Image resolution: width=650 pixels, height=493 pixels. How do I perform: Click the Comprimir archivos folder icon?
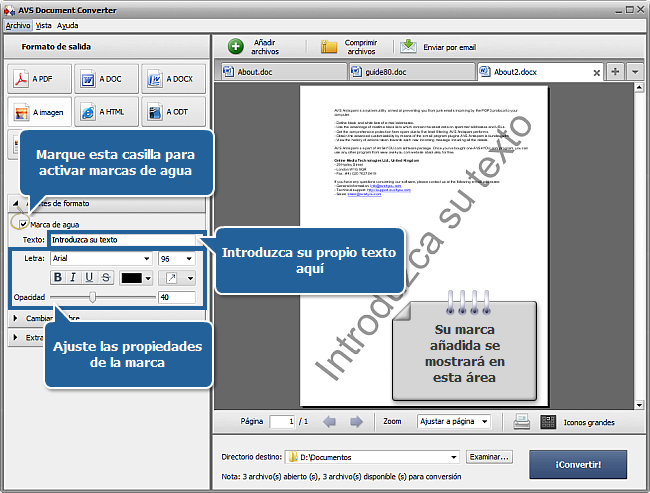329,46
